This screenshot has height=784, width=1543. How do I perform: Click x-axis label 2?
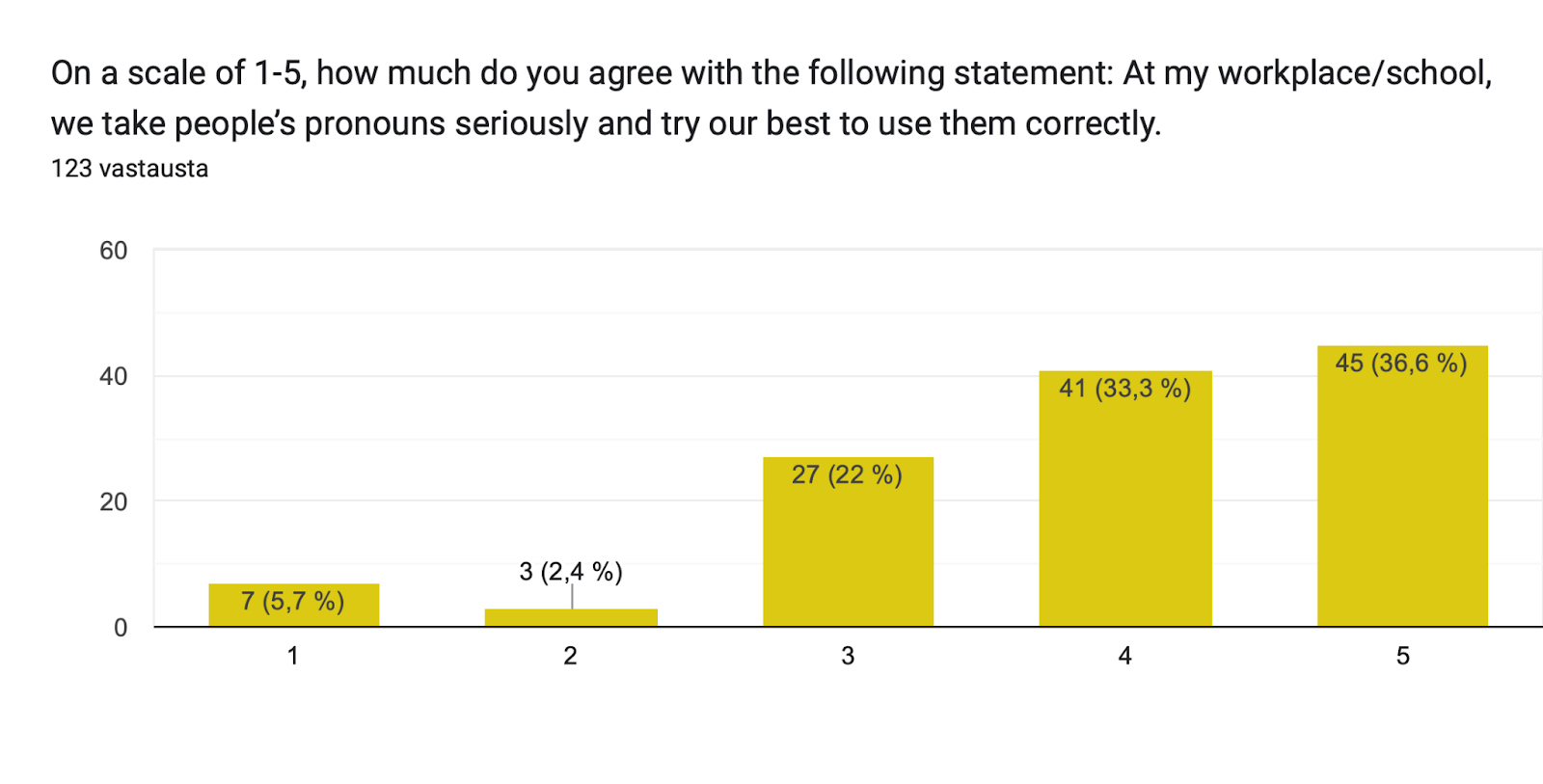point(571,657)
